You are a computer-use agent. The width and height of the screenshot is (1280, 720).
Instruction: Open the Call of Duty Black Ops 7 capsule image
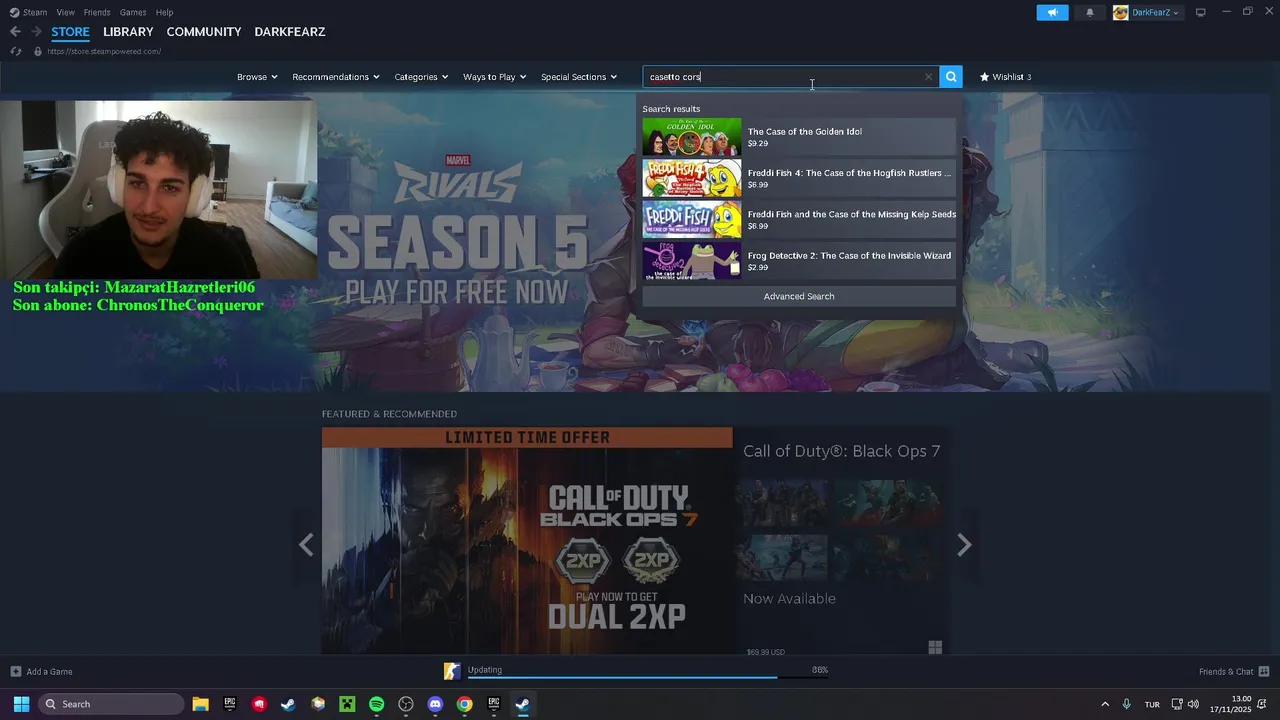[527, 541]
